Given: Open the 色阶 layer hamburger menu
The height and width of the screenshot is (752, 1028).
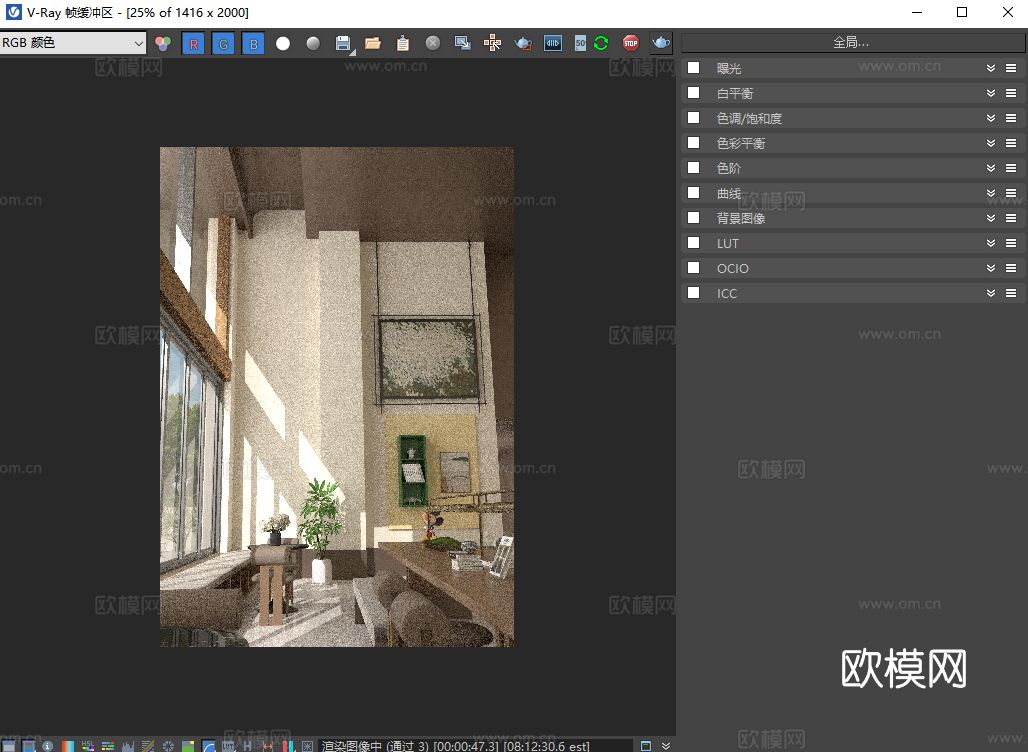Looking at the screenshot, I should click(1011, 168).
